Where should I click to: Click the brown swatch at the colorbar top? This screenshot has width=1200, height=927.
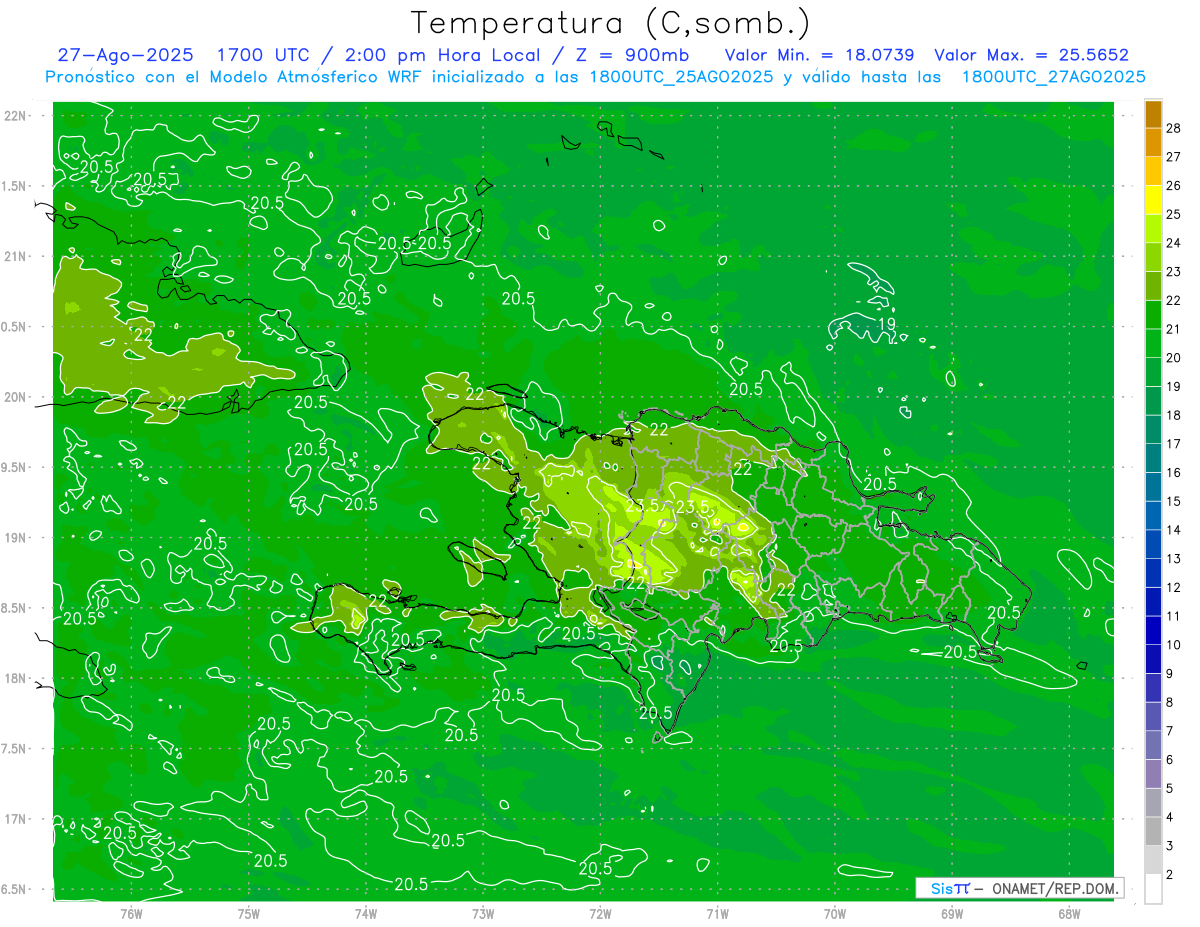(1153, 113)
